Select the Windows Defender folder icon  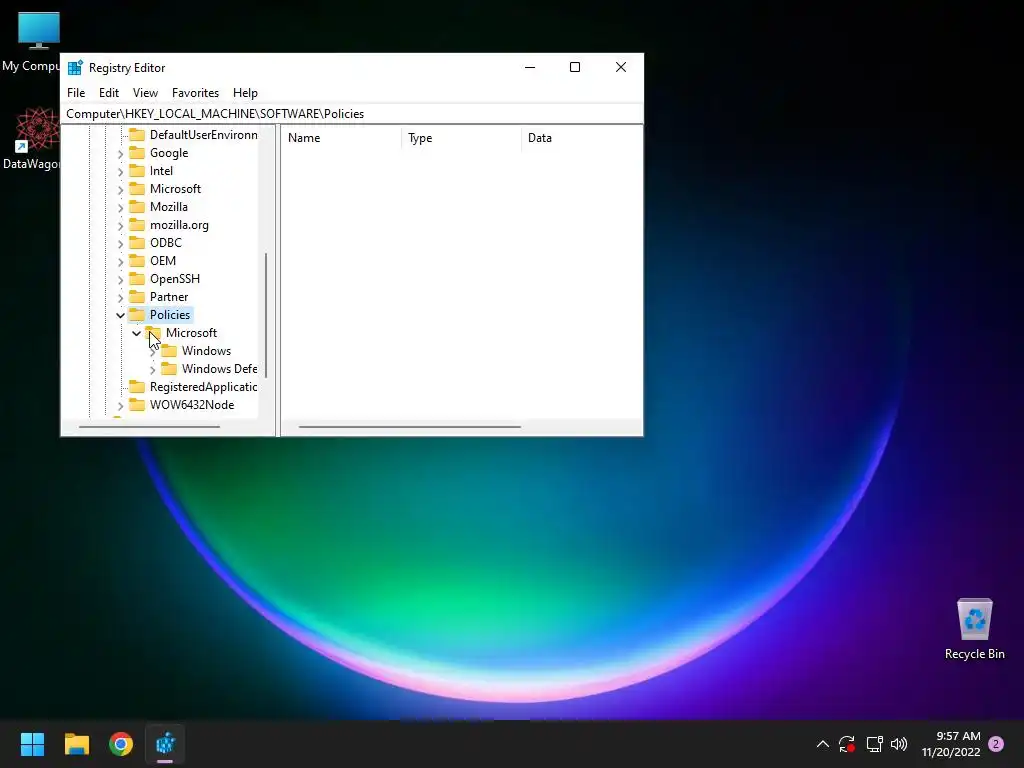pos(168,368)
